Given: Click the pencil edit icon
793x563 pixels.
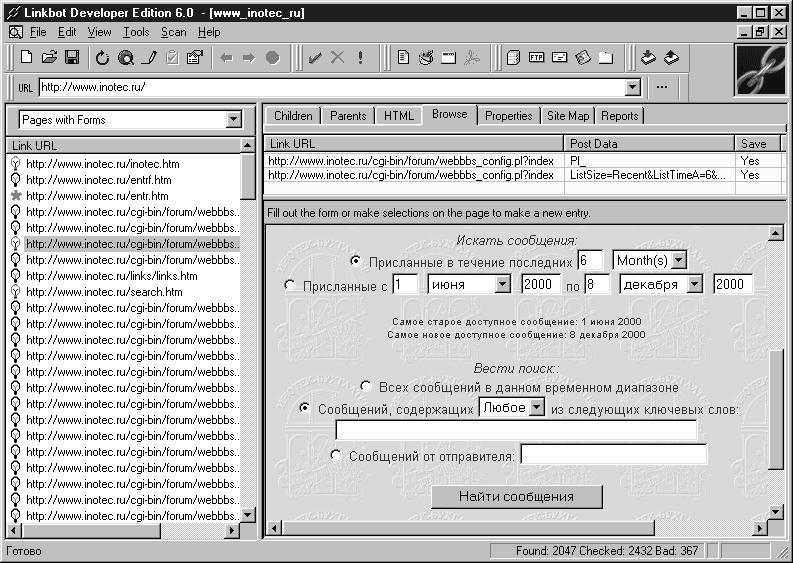Looking at the screenshot, I should pyautogui.click(x=149, y=58).
